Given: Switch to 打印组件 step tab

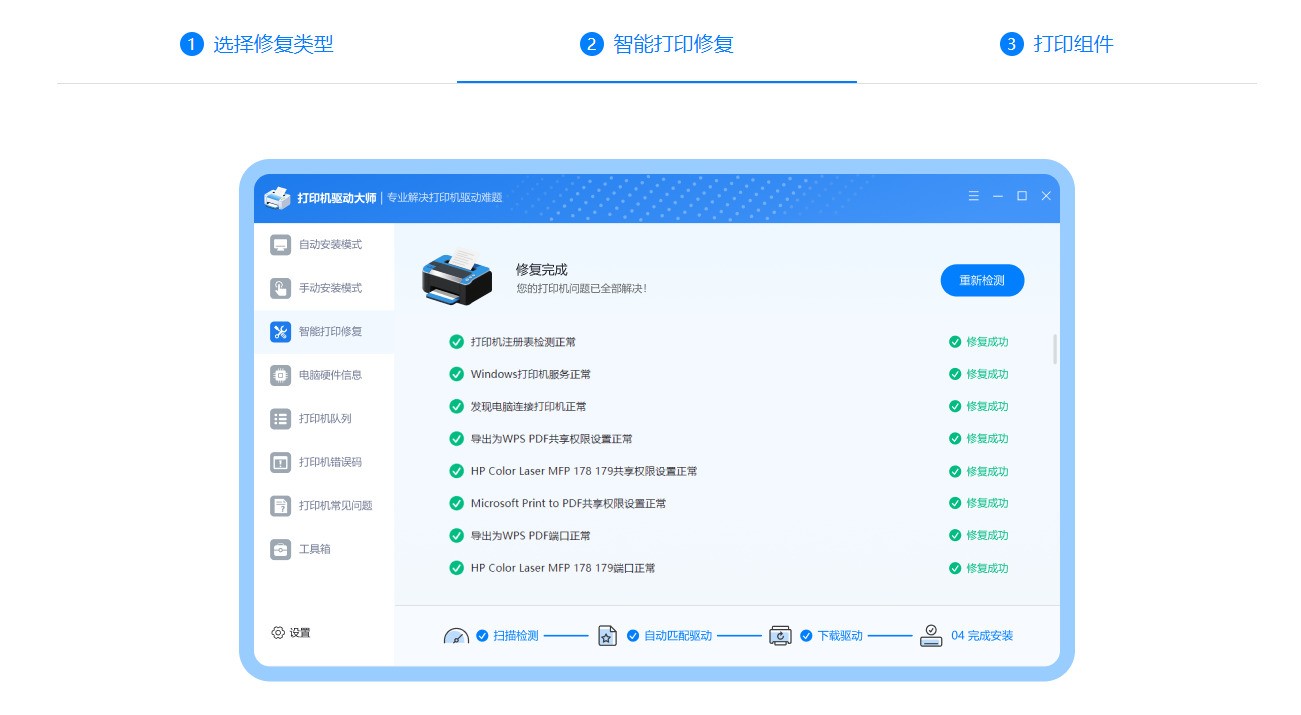Looking at the screenshot, I should pyautogui.click(x=1057, y=44).
